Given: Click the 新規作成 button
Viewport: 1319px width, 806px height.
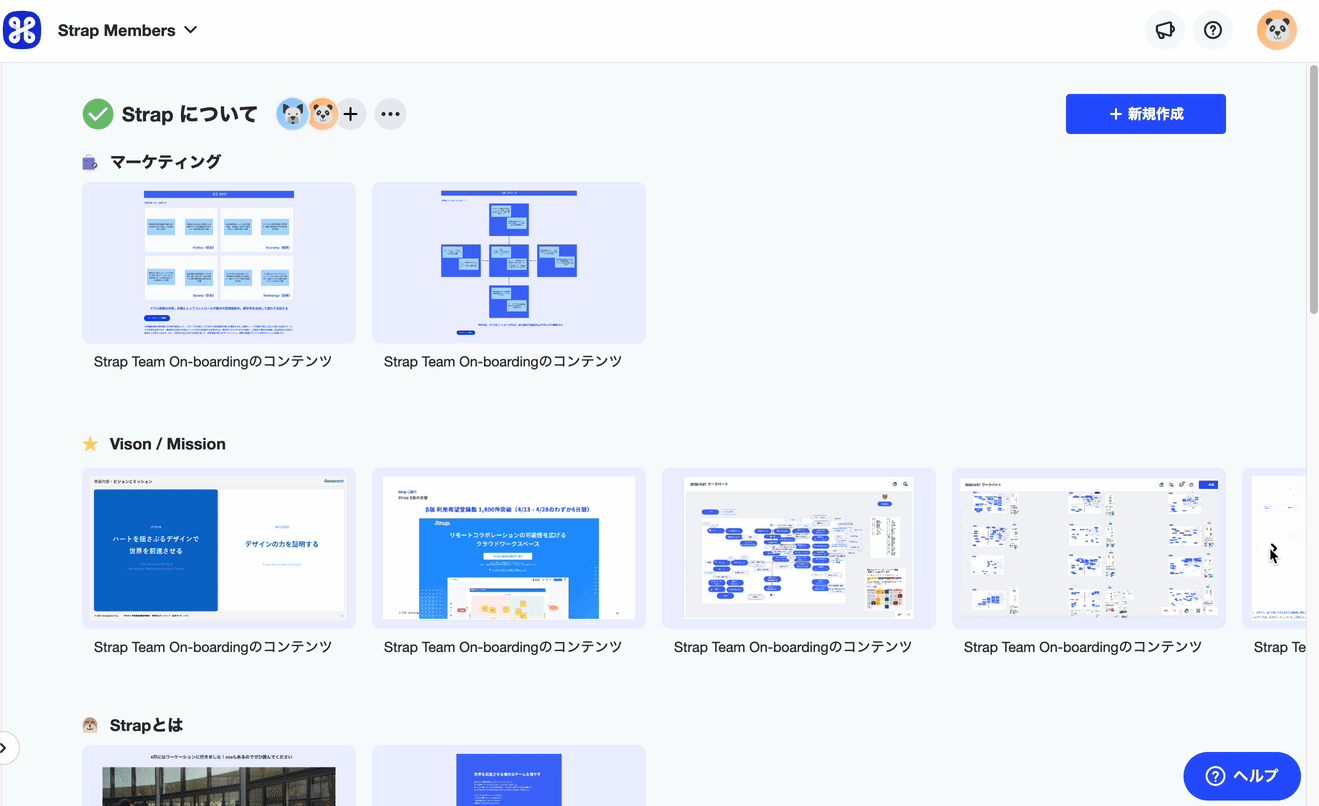Looking at the screenshot, I should 1146,114.
